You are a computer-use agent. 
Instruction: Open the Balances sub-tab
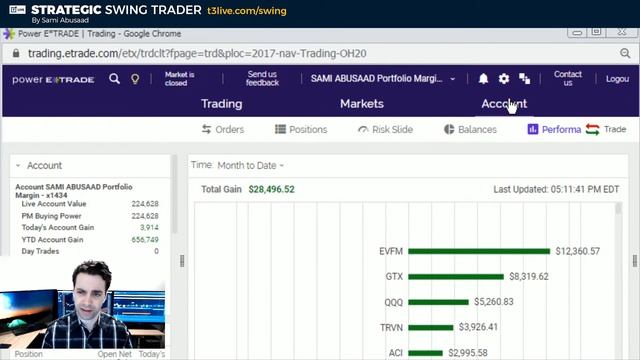pyautogui.click(x=470, y=129)
